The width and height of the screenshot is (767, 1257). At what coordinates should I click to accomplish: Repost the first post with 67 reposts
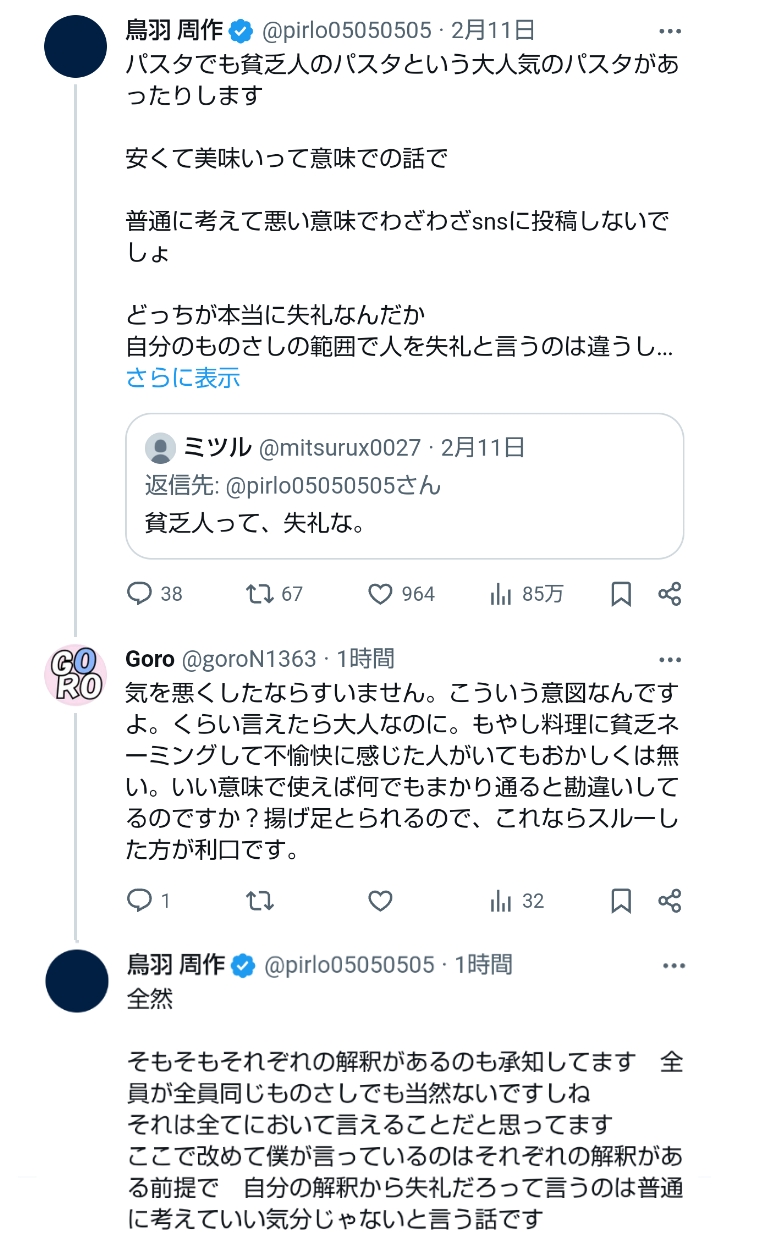pos(260,594)
